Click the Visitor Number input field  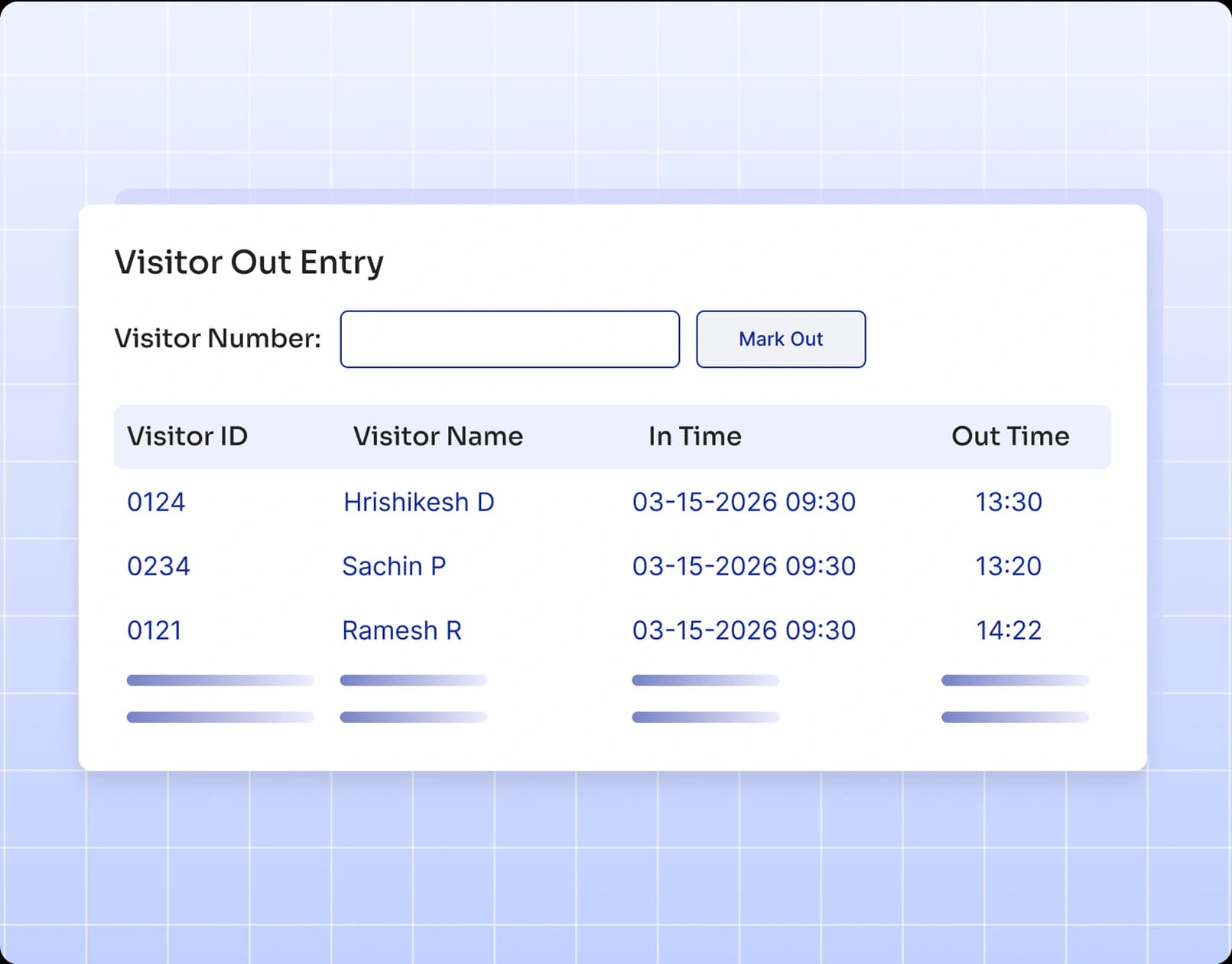(x=509, y=339)
